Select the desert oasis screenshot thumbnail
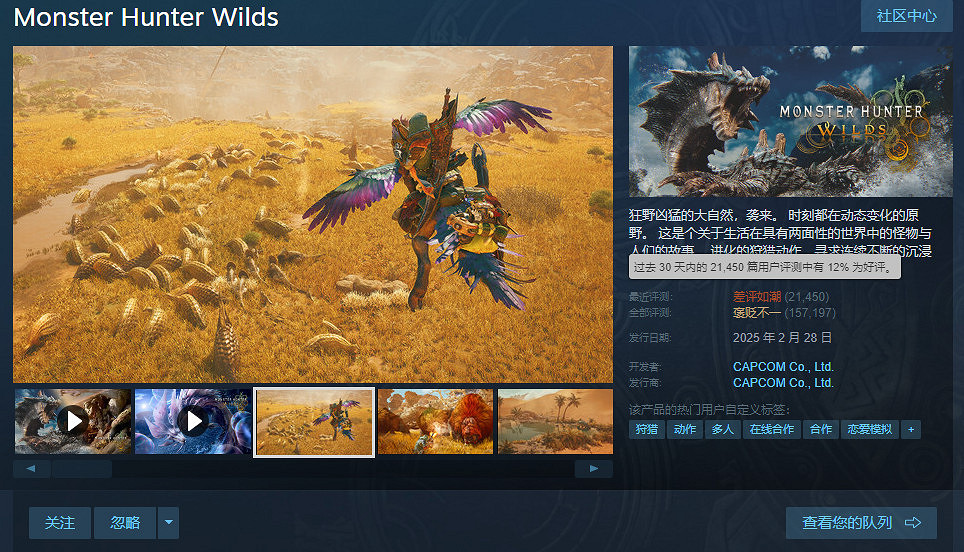 [555, 421]
